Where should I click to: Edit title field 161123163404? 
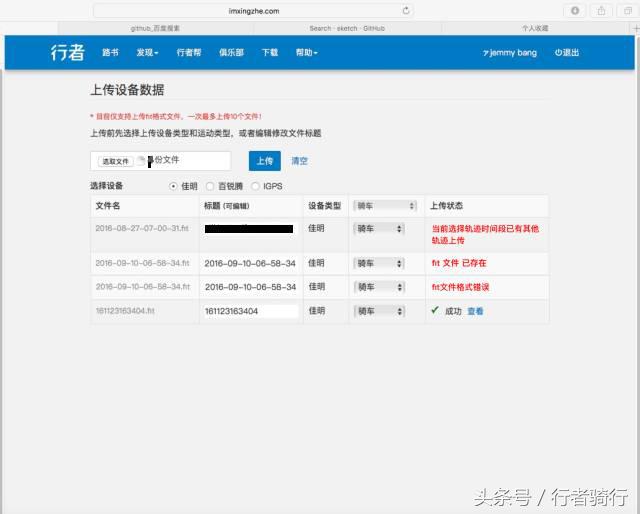(251, 311)
